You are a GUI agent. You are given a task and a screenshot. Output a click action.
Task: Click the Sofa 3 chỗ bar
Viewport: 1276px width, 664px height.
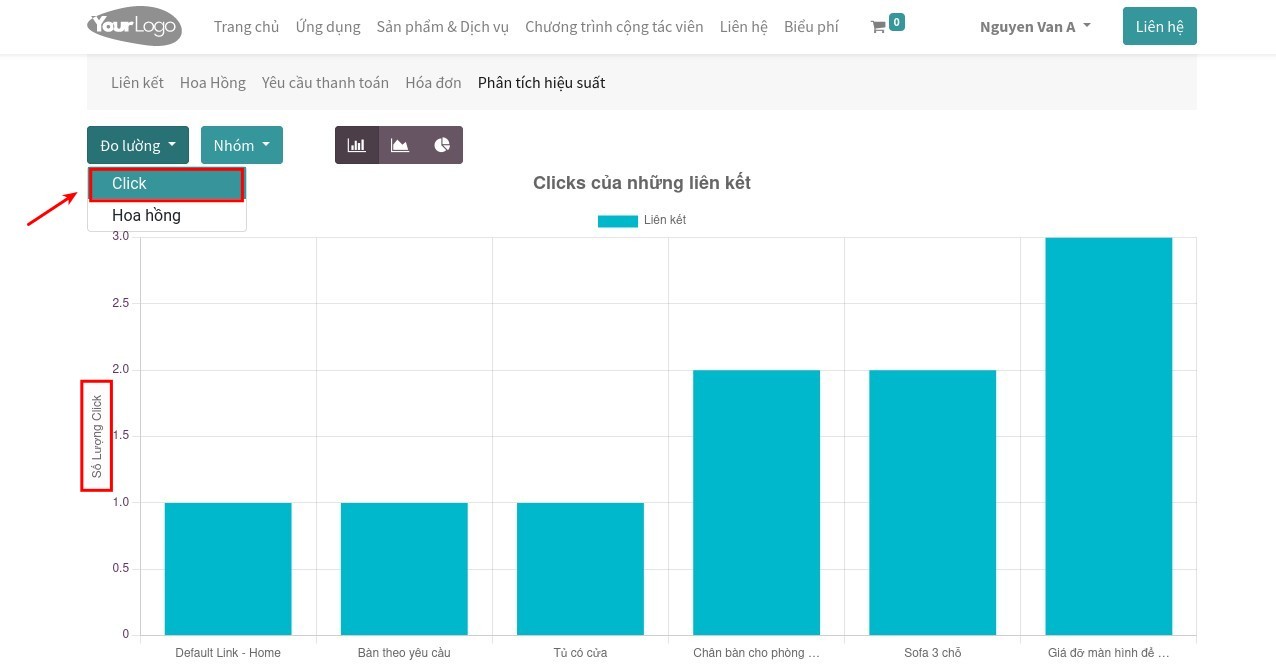(x=932, y=502)
